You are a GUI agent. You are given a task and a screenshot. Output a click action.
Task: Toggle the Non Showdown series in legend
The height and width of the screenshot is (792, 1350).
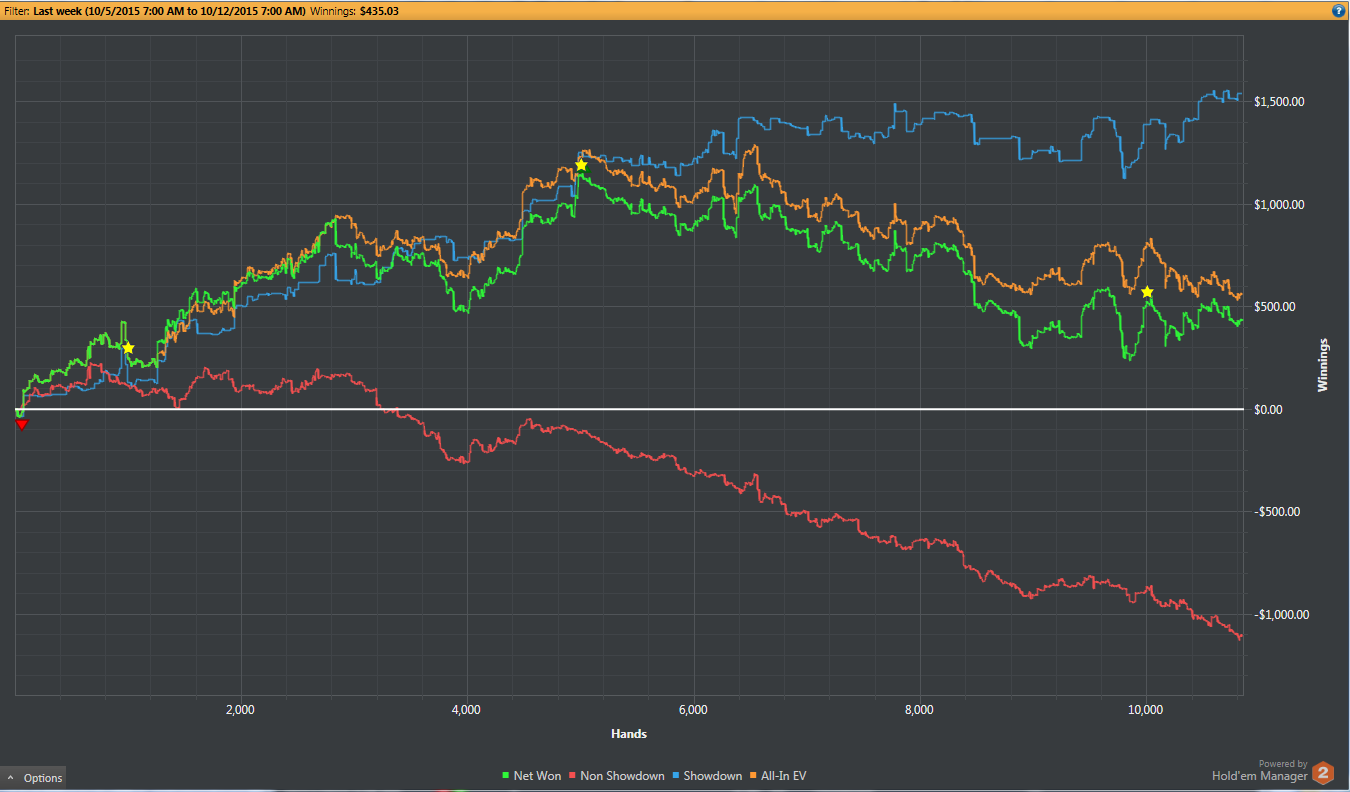[x=616, y=776]
